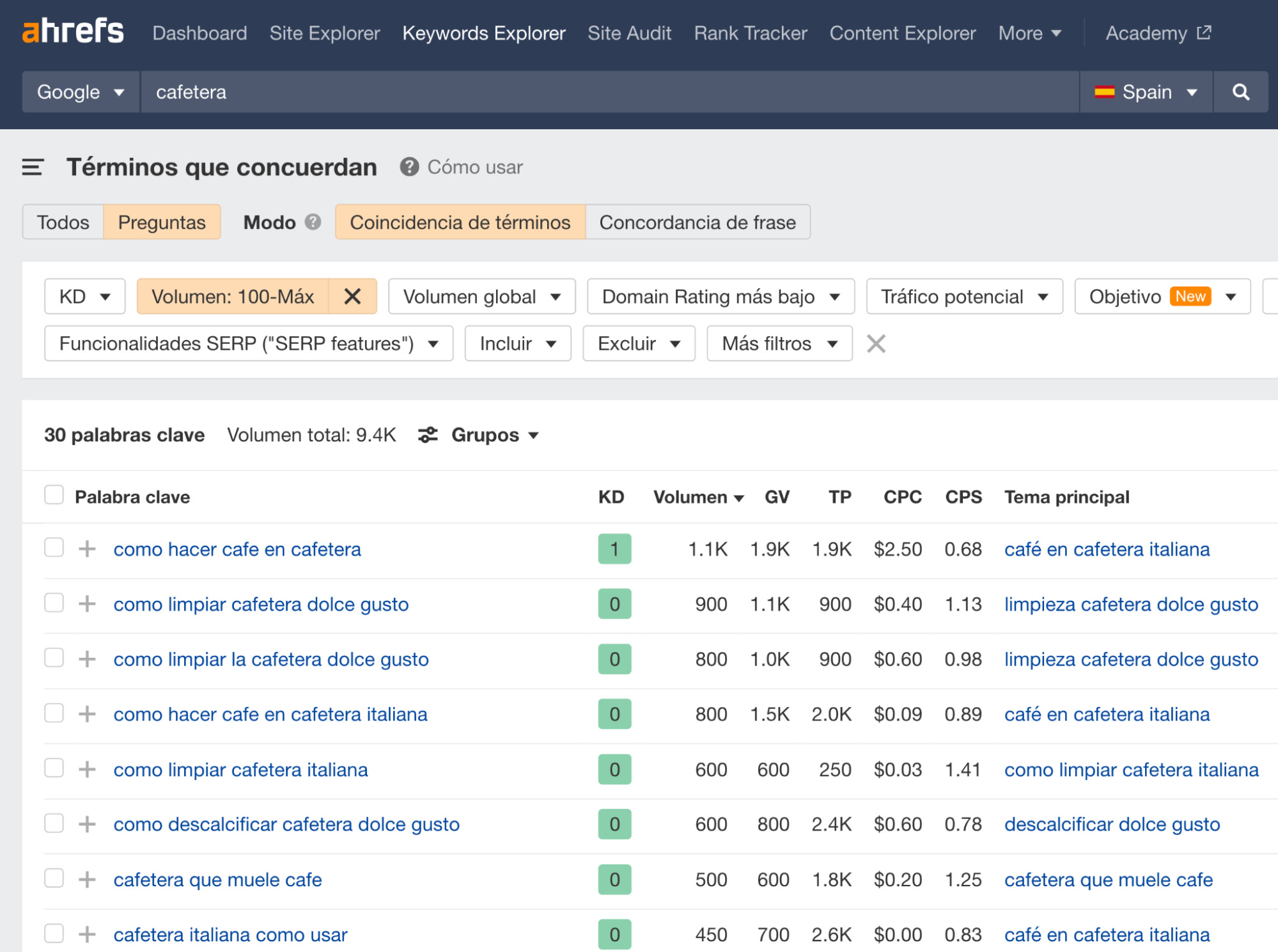Open the KD filter dropdown

[84, 296]
